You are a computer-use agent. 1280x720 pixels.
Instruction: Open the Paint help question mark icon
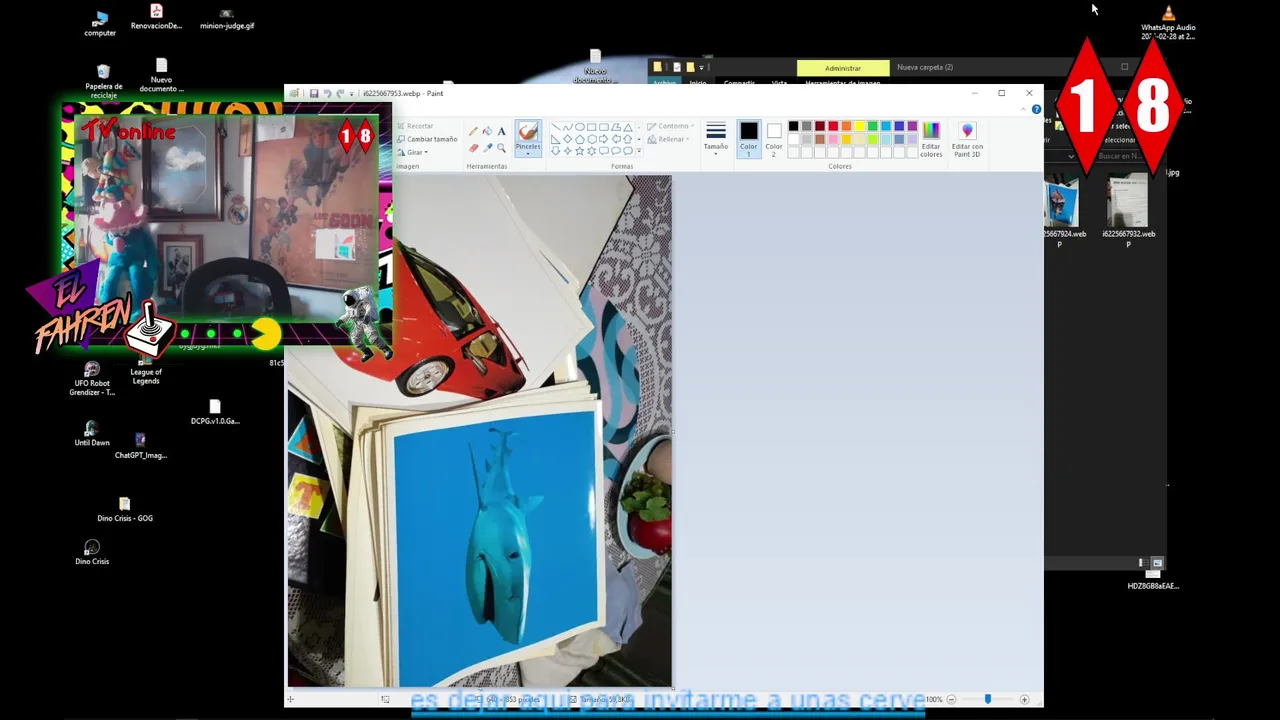tap(1036, 109)
